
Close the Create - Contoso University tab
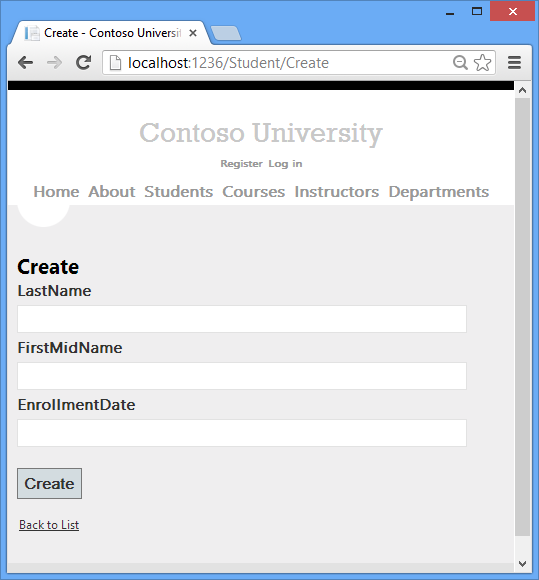193,33
